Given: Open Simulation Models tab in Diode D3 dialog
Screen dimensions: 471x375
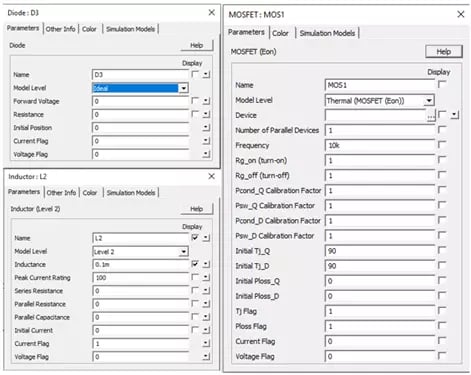Looking at the screenshot, I should coord(130,29).
